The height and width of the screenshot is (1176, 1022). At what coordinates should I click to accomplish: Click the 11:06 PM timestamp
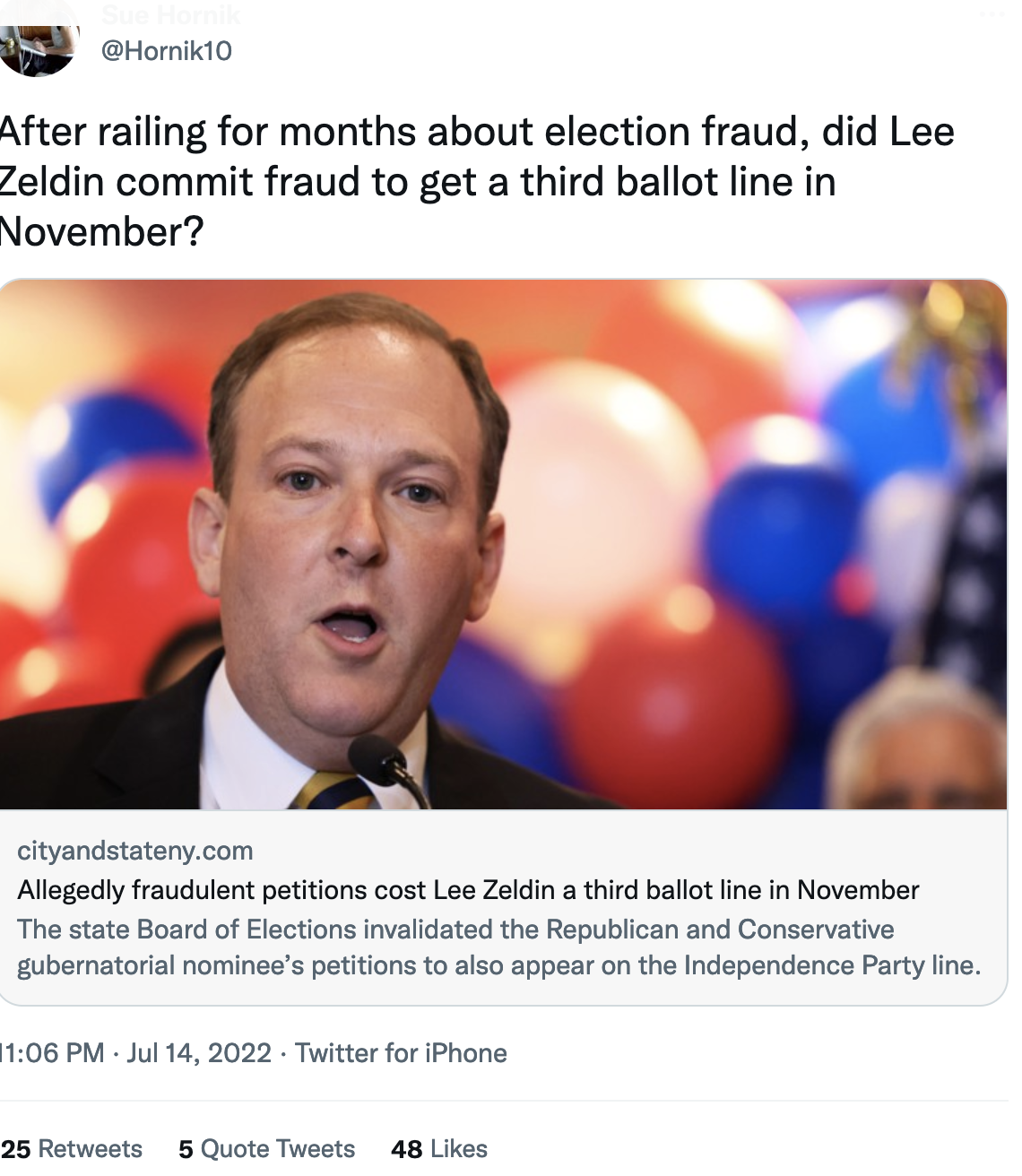(52, 1052)
